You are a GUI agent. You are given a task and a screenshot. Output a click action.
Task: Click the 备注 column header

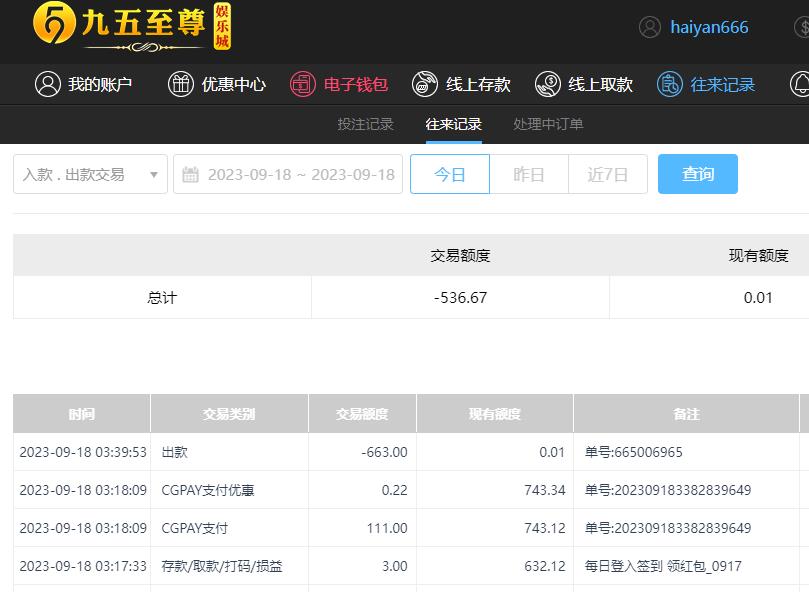(x=686, y=414)
